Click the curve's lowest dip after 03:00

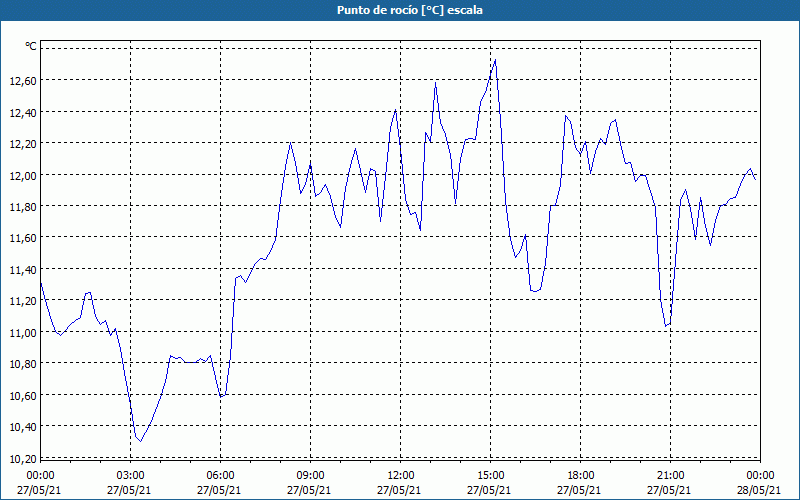click(140, 441)
